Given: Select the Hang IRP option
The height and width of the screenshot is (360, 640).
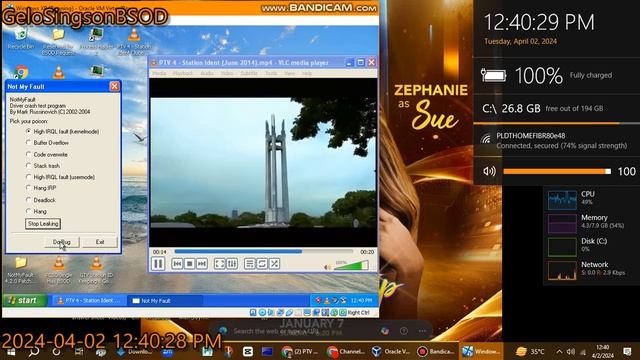Looking at the screenshot, I should coord(41,188).
